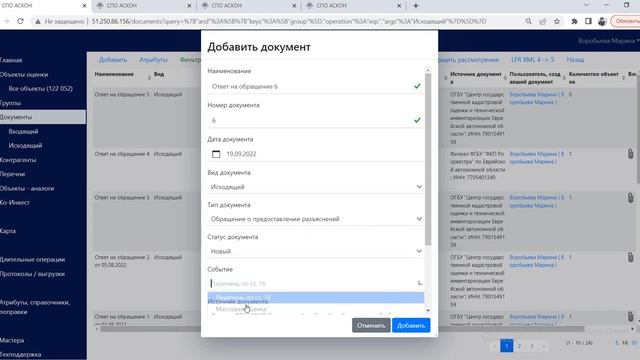The width and height of the screenshot is (640, 360).
Task: Open 'Главная' in the sidebar
Action: 11,60
